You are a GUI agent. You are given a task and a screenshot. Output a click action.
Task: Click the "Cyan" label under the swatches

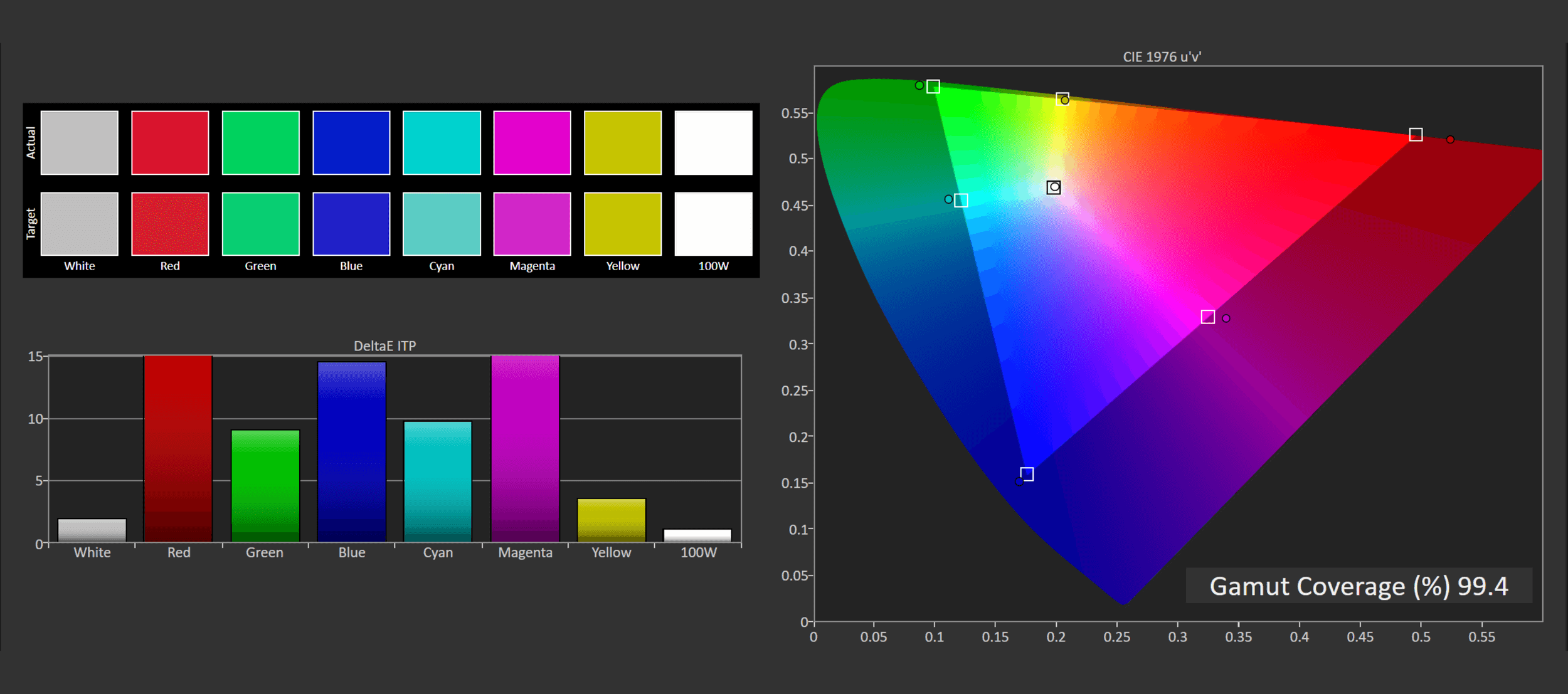(442, 266)
